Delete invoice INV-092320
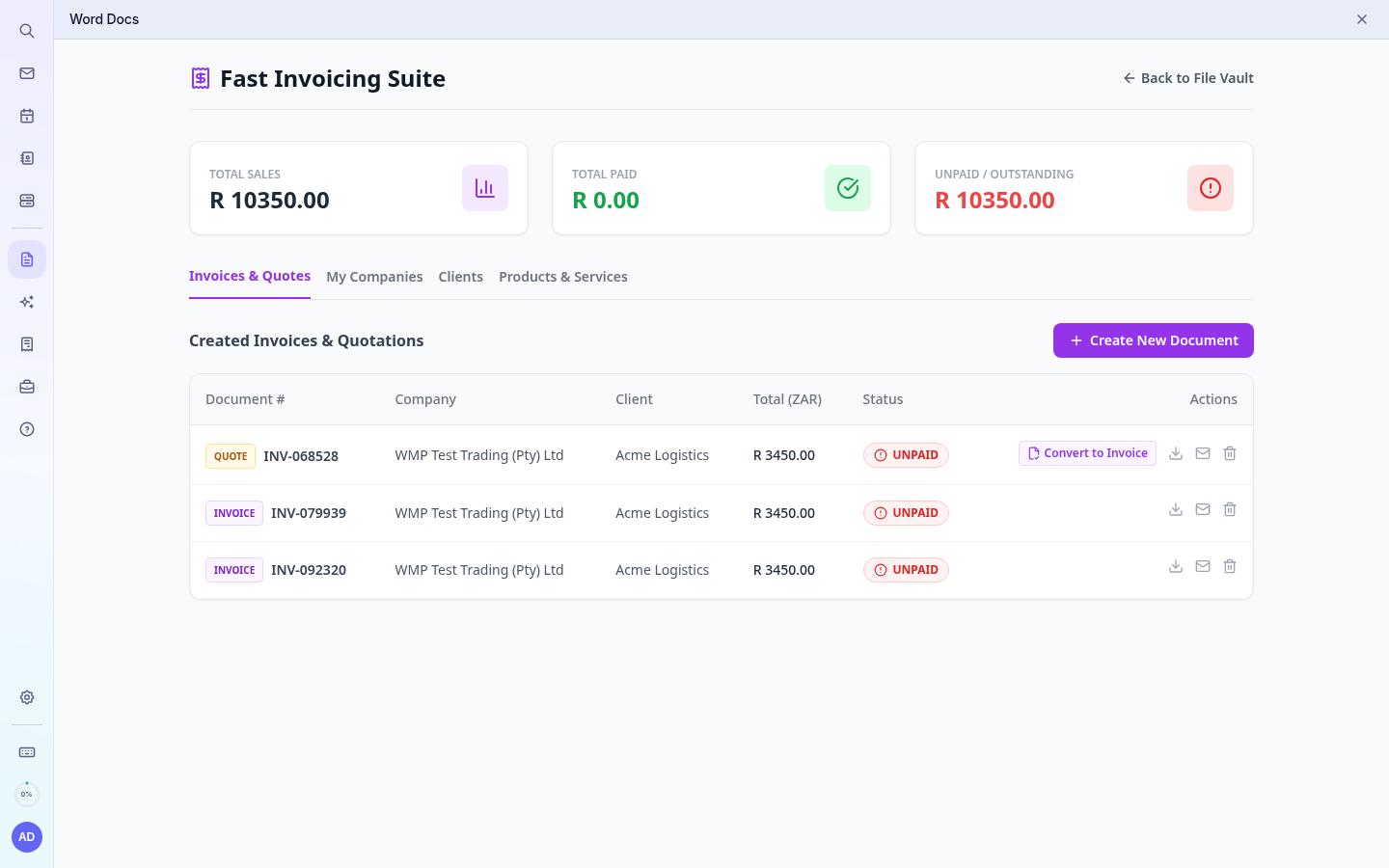1389x868 pixels. [x=1230, y=566]
